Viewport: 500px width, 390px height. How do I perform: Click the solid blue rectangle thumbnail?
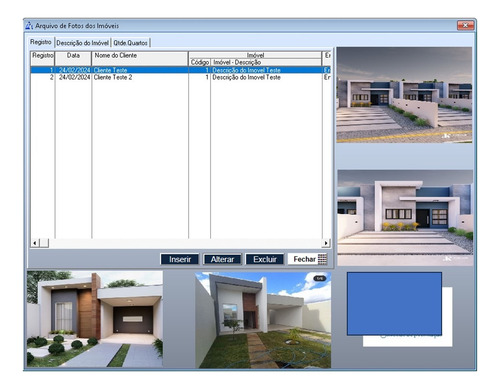394,304
